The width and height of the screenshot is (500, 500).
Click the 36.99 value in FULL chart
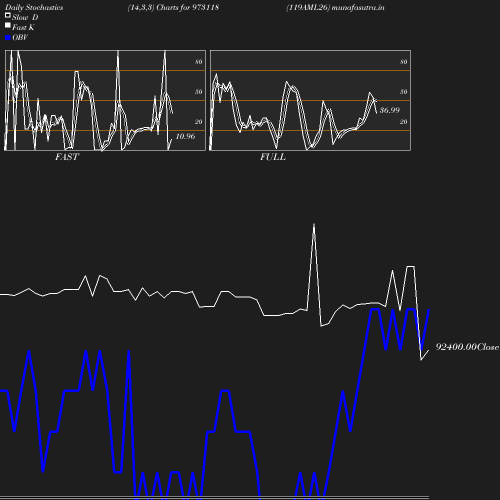coord(390,110)
